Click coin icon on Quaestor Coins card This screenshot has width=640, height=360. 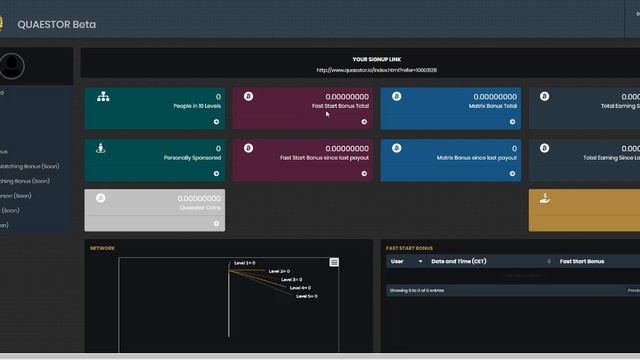pos(101,198)
